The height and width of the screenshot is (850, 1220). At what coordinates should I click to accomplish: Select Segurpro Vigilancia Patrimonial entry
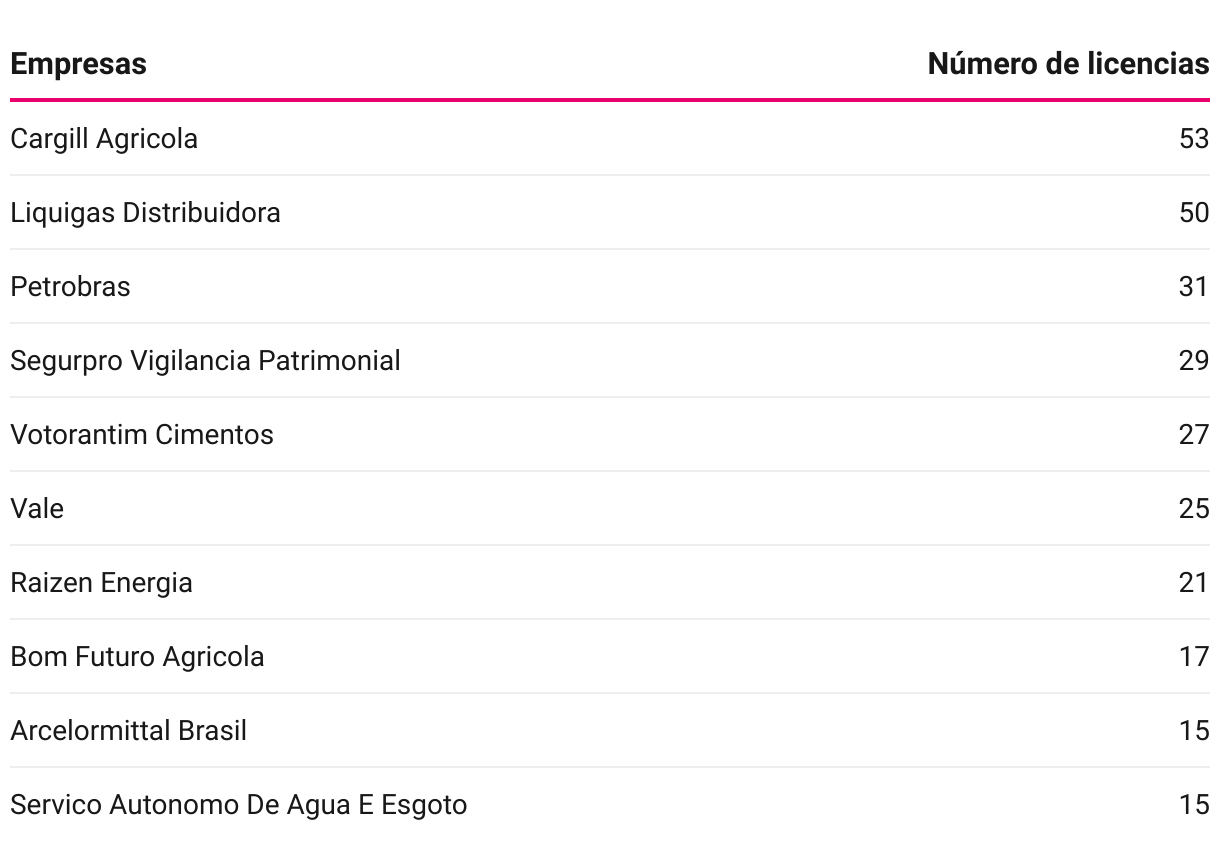tap(205, 361)
